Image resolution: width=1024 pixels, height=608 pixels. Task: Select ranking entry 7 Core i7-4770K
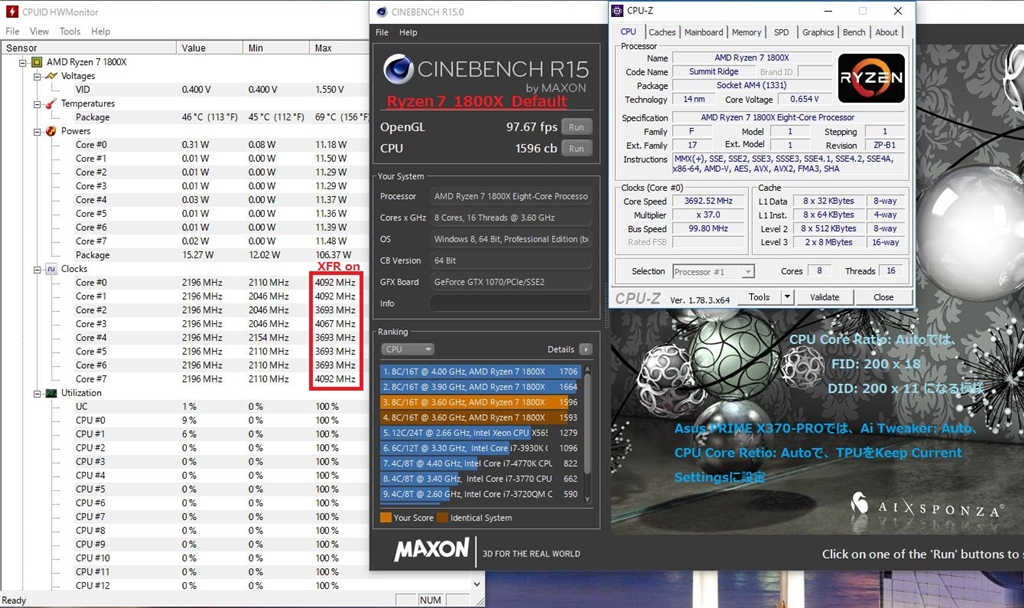[x=480, y=463]
